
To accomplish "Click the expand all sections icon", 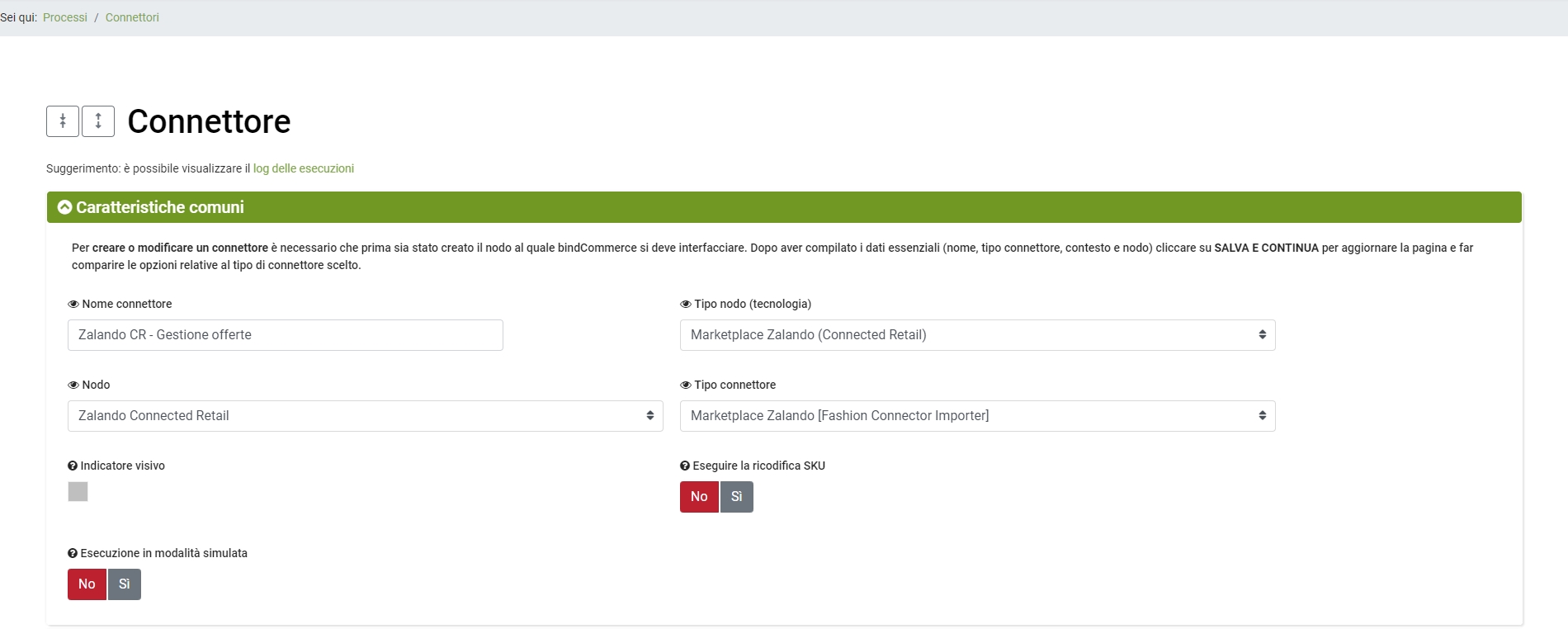I will (x=98, y=121).
